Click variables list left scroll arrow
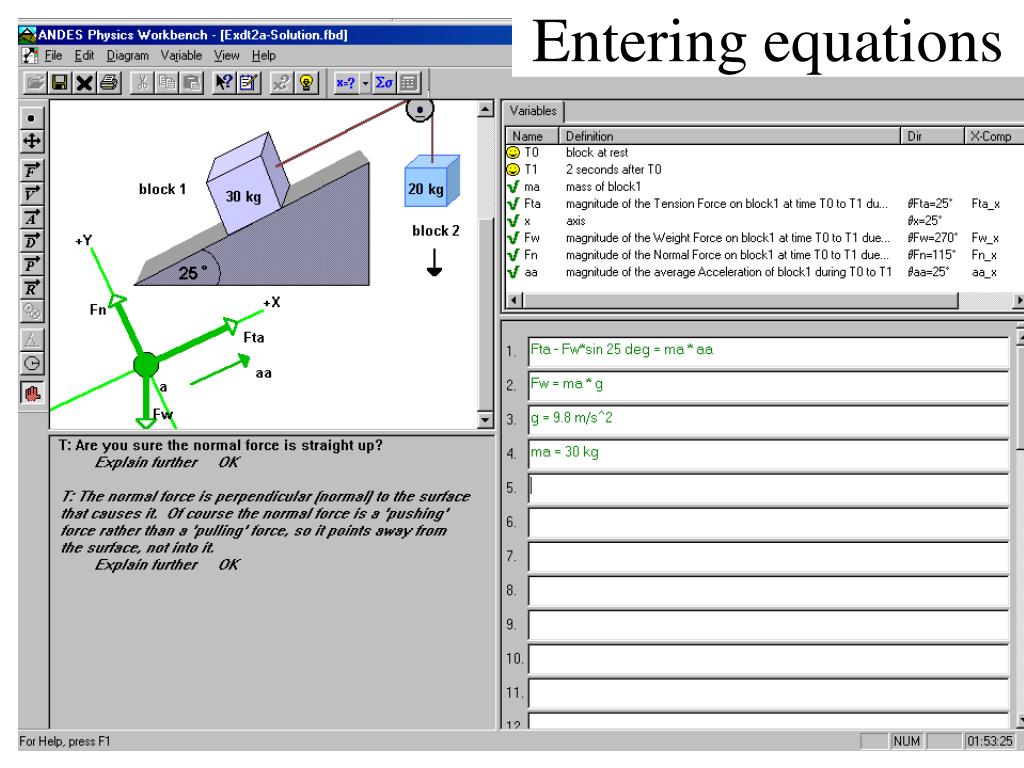 click(x=515, y=300)
